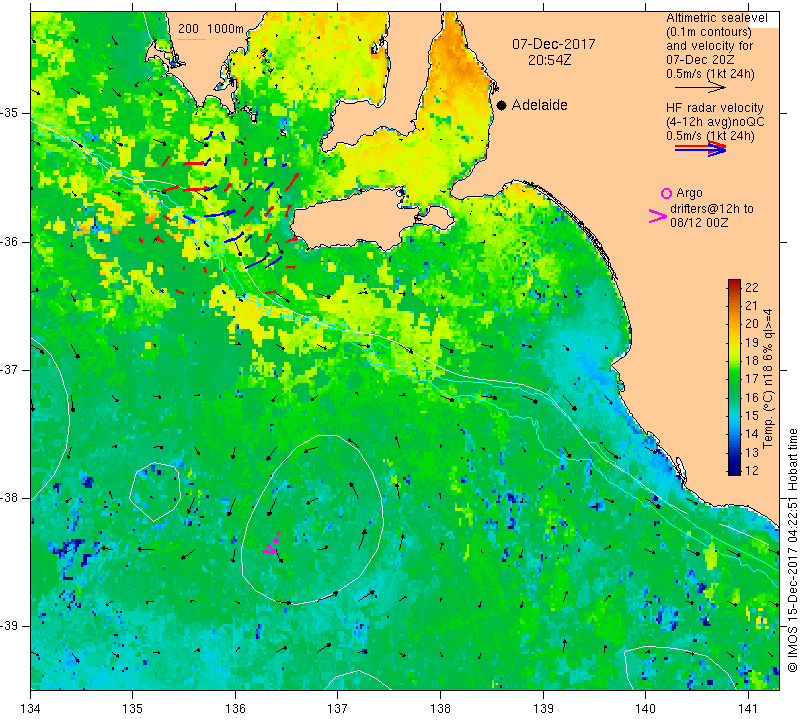Click the color bar label 19

pos(752,342)
